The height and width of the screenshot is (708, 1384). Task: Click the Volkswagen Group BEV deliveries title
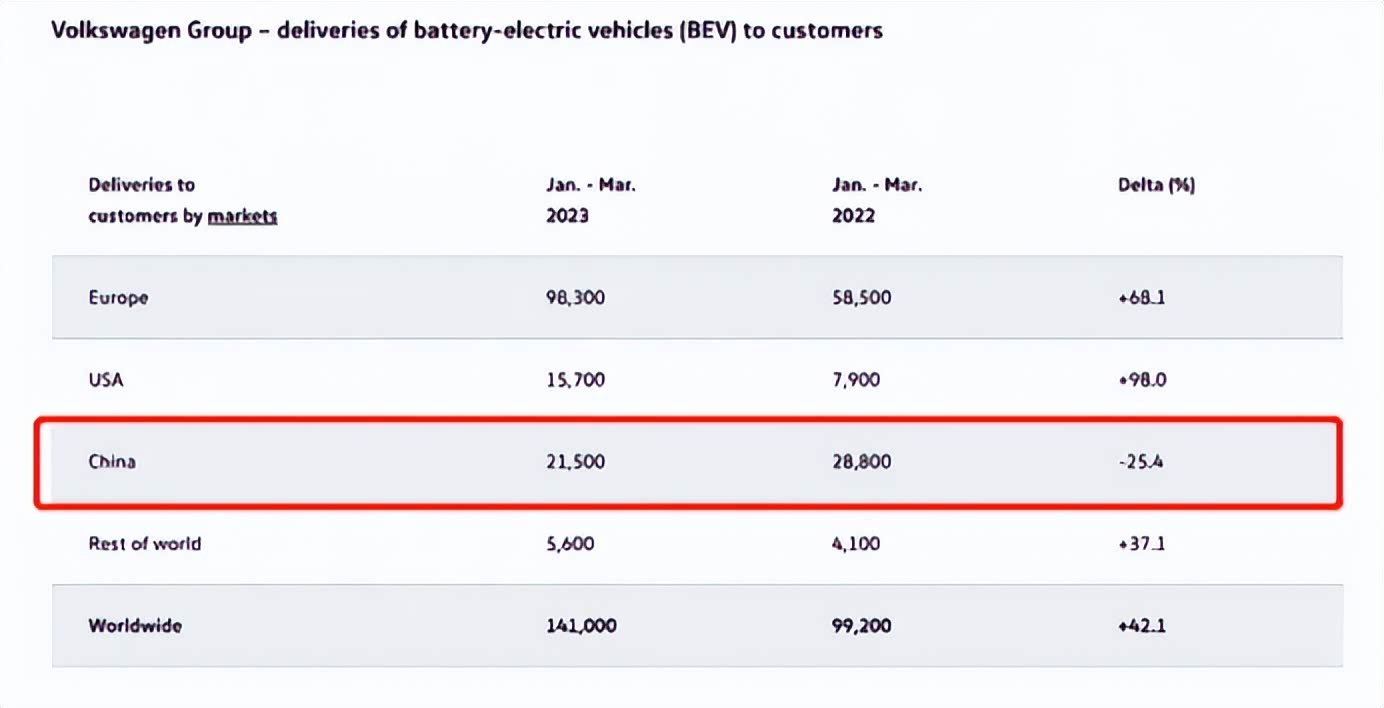point(466,30)
